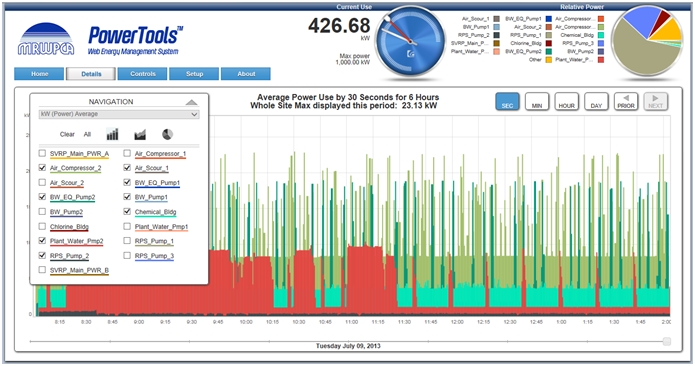This screenshot has height=366, width=695.
Task: Uncheck the Air_Compressor_2 checkbox
Action: coord(42,168)
